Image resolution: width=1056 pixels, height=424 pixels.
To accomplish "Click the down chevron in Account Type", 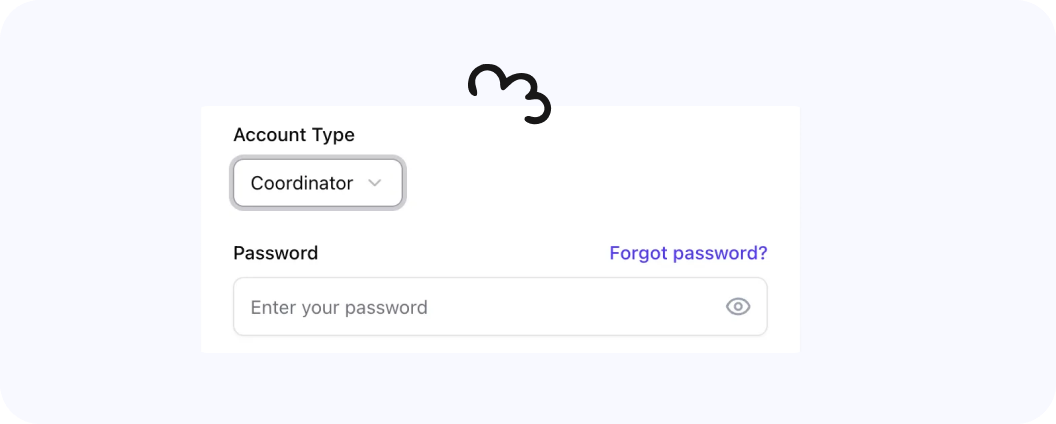I will pyautogui.click(x=375, y=183).
